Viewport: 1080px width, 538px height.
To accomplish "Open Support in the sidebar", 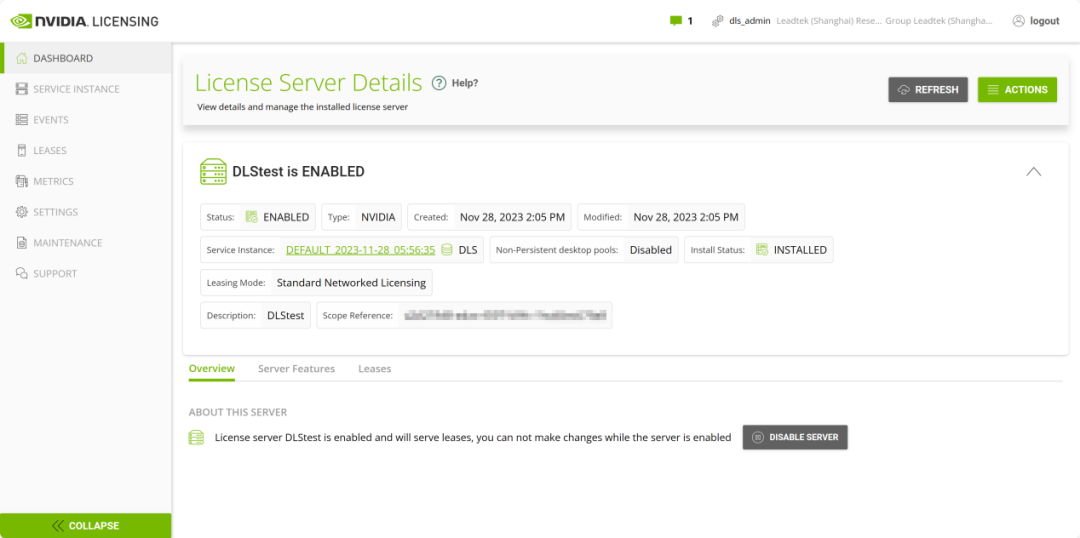I will [x=85, y=273].
